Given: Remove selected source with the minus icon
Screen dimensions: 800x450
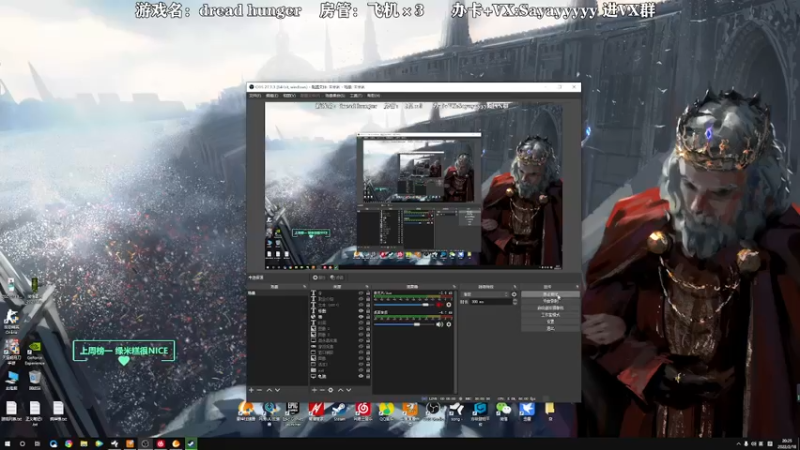Looking at the screenshot, I should (x=322, y=390).
